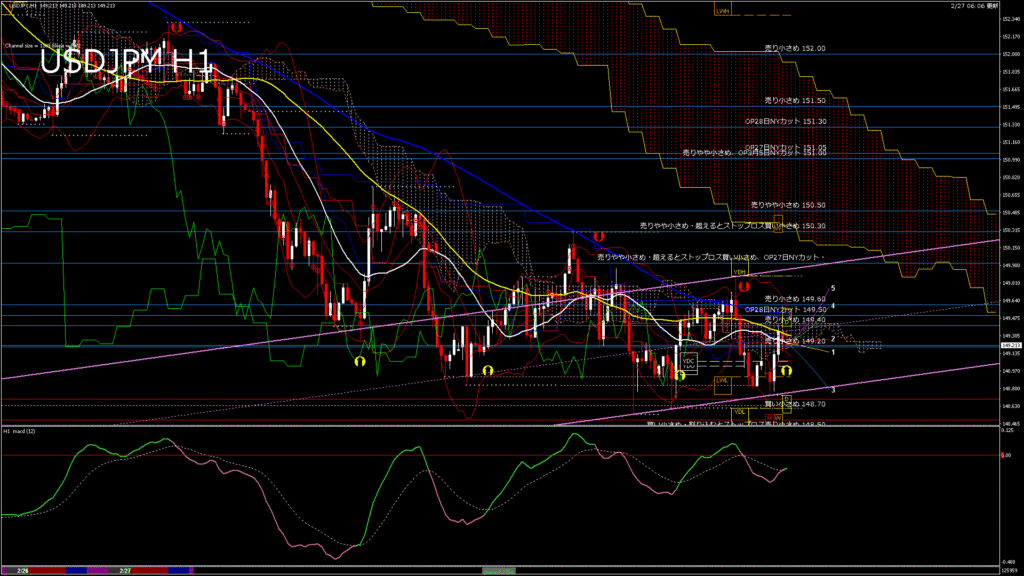Click the red arrow marker below YDM label
Viewport: 1024px width, 576px height.
[744, 285]
